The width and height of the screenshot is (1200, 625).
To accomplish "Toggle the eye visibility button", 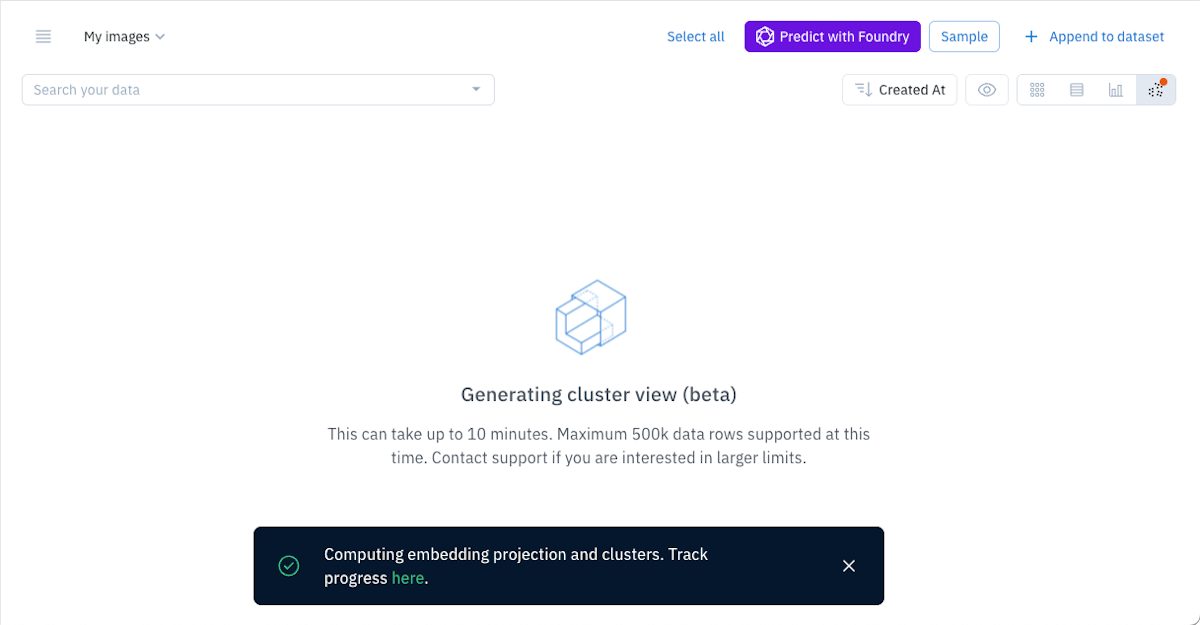I will pos(987,90).
